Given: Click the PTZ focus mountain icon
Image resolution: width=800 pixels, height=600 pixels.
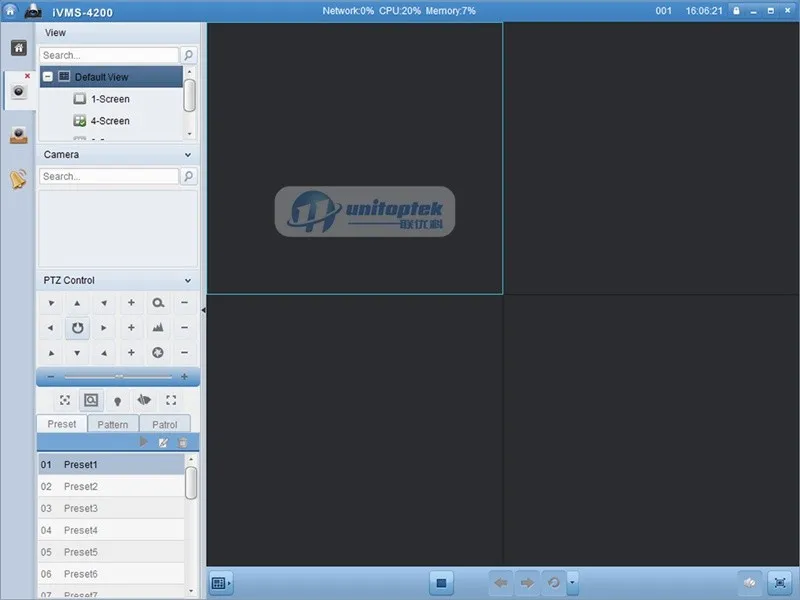Looking at the screenshot, I should click(158, 328).
